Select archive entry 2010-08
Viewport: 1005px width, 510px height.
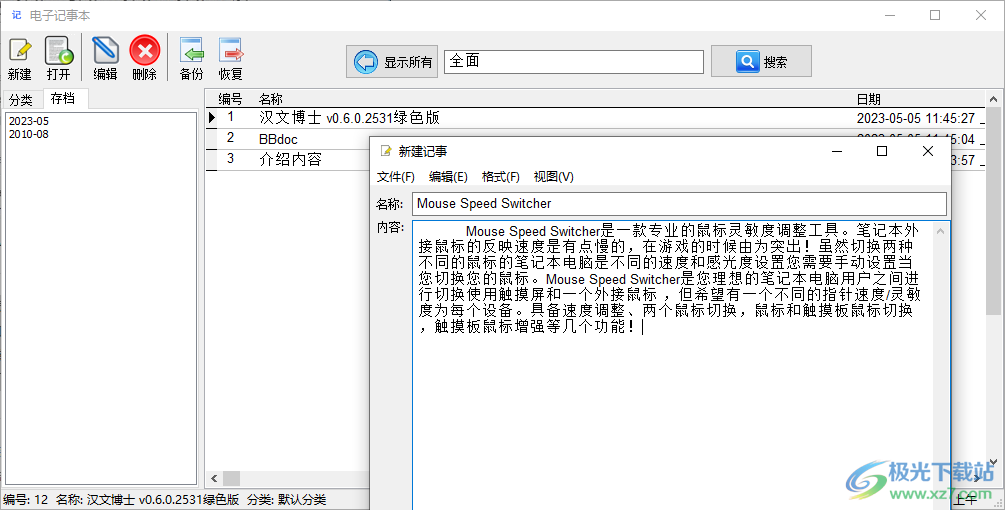click(x=29, y=134)
